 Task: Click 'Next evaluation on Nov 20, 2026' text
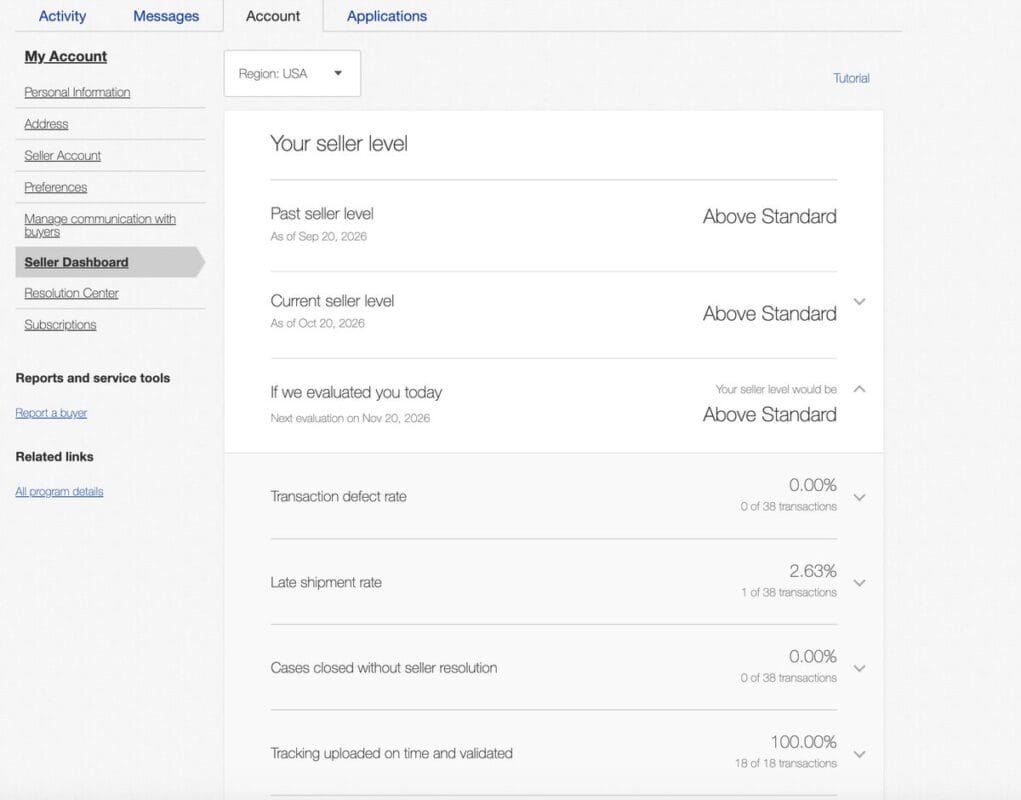click(350, 418)
